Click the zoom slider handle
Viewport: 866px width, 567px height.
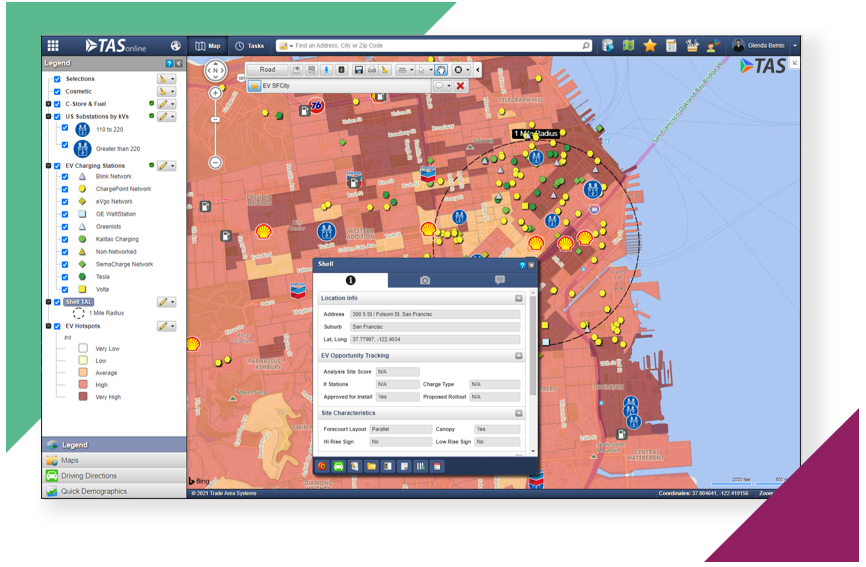(x=215, y=120)
